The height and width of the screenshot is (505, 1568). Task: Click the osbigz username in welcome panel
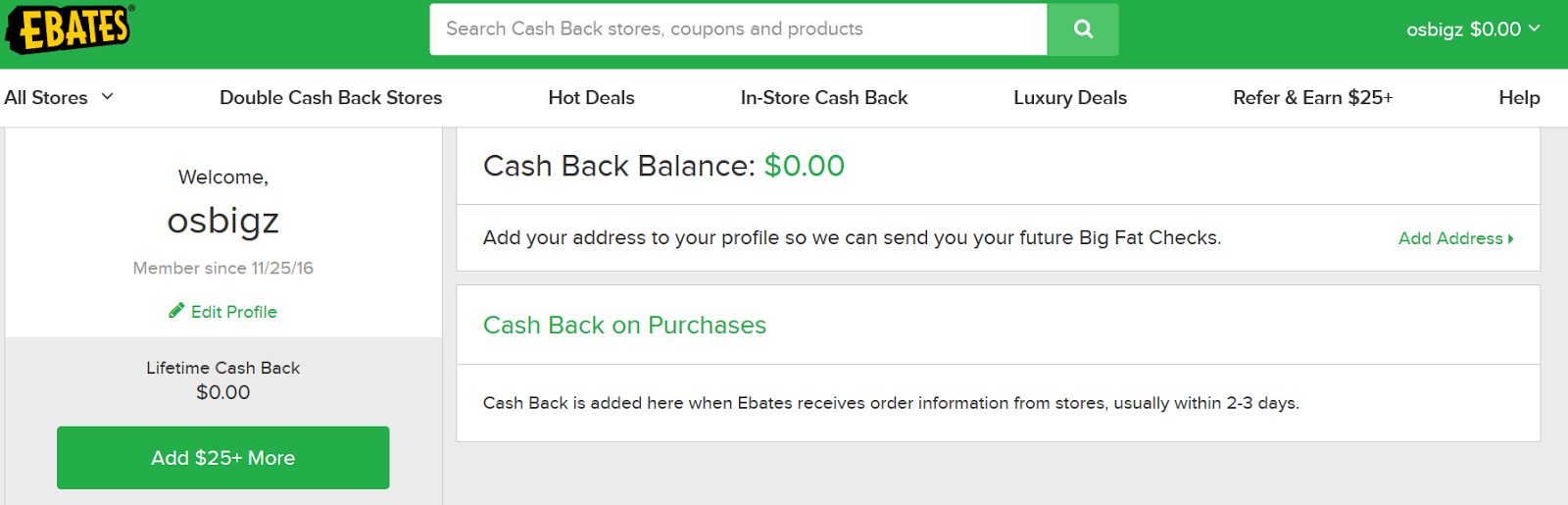click(x=223, y=221)
